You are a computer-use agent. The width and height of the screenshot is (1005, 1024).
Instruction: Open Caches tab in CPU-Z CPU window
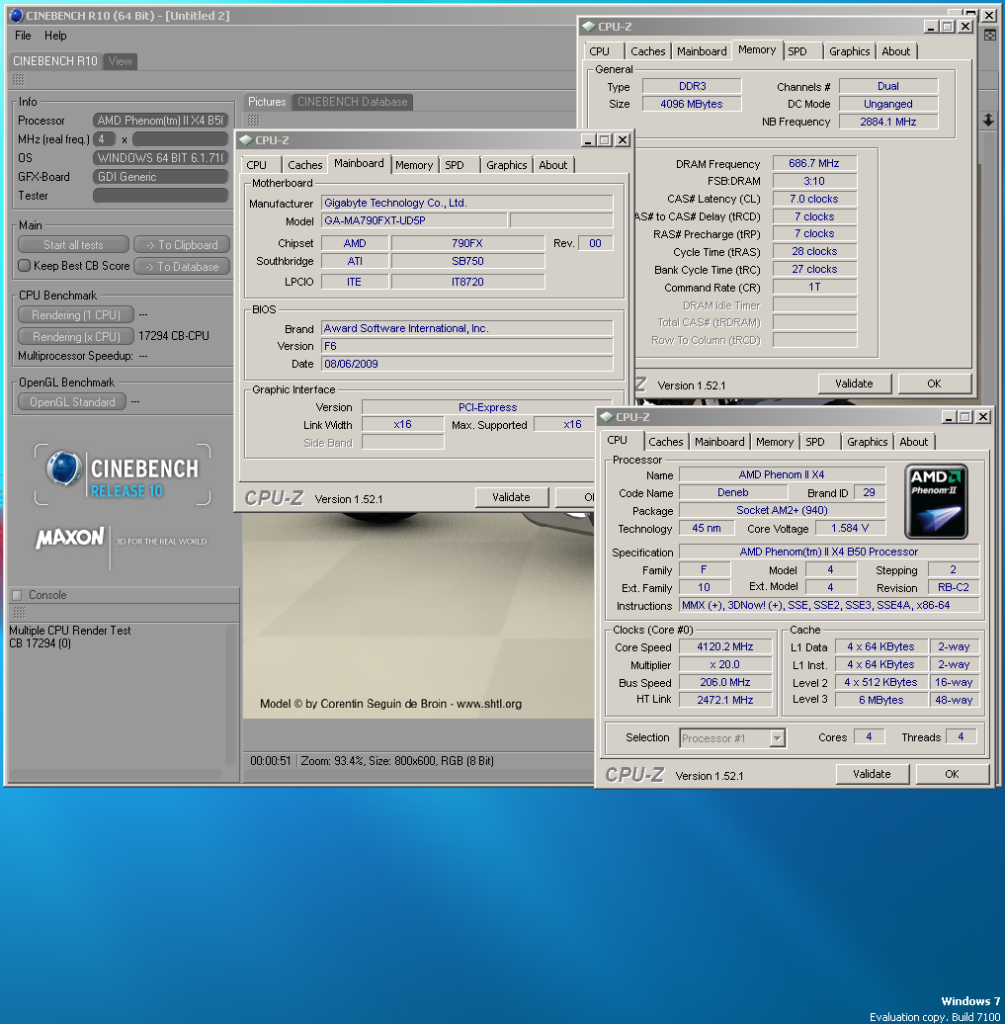pyautogui.click(x=665, y=442)
